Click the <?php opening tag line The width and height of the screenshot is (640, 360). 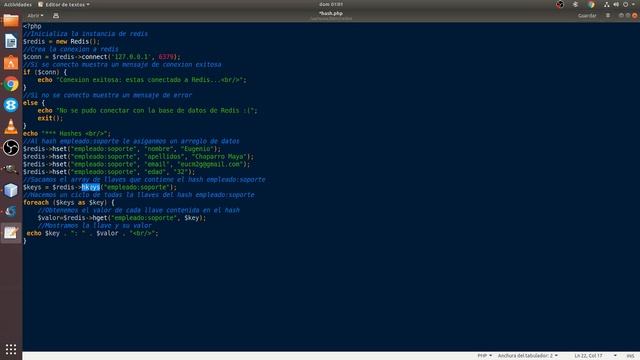pyautogui.click(x=32, y=26)
